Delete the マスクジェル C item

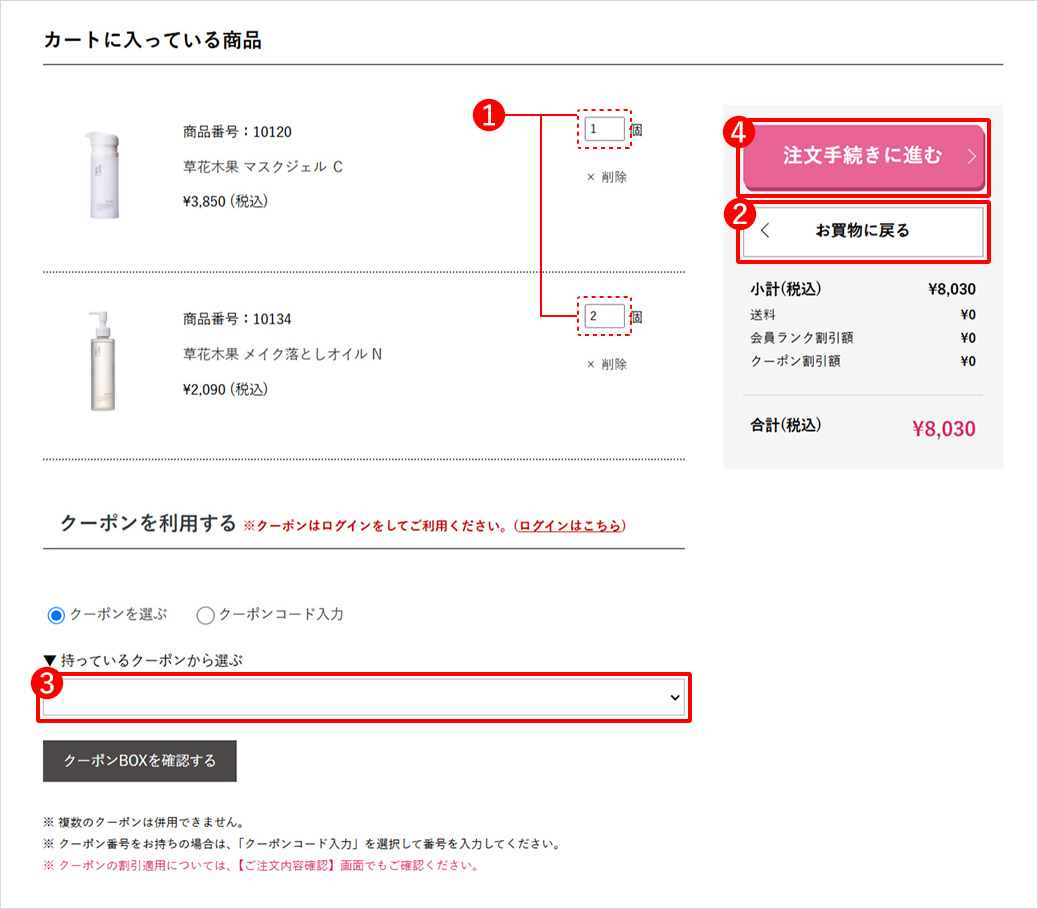point(606,177)
